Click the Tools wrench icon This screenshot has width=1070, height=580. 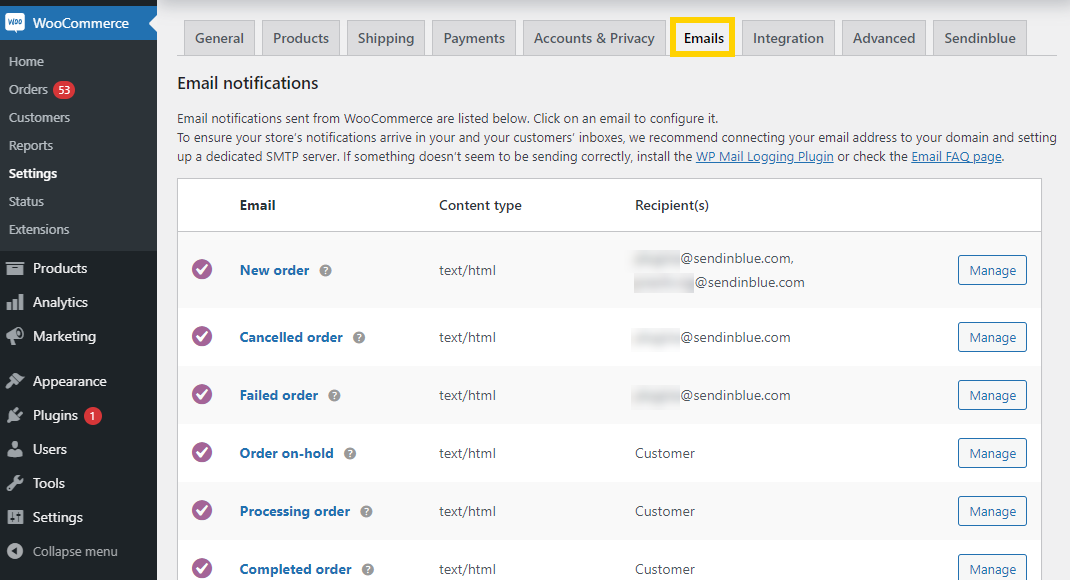(16, 483)
